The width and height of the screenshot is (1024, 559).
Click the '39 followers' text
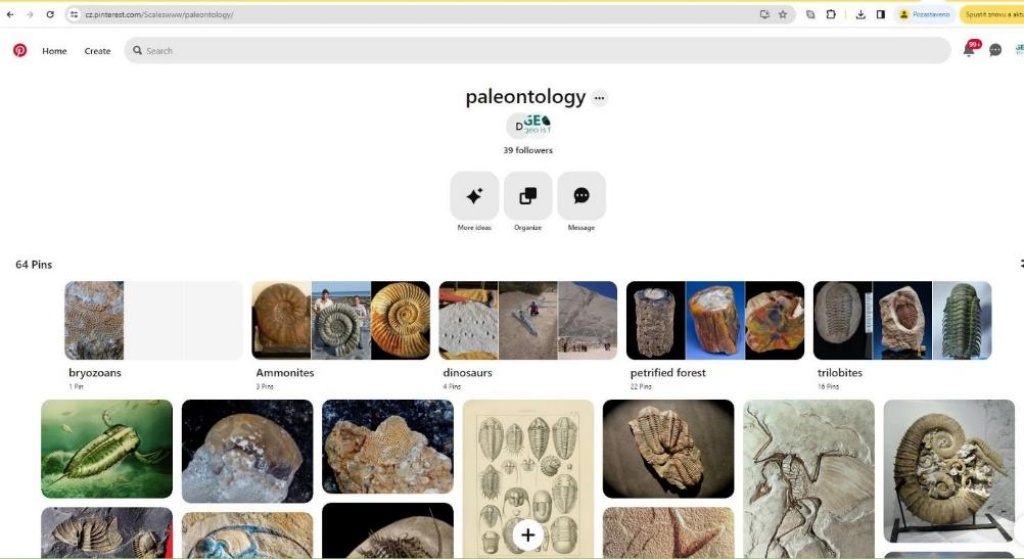[x=528, y=150]
